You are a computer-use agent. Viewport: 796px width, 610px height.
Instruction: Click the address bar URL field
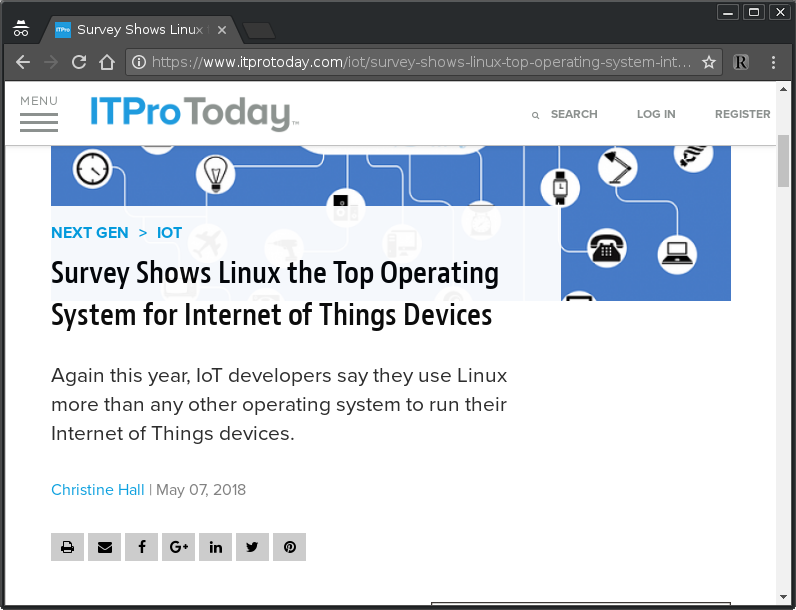(421, 62)
